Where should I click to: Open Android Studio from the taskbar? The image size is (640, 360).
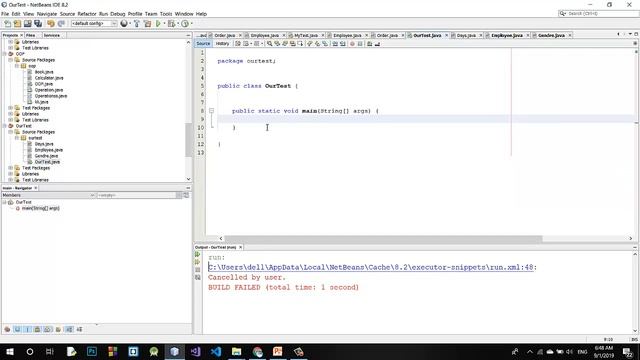(x=153, y=351)
